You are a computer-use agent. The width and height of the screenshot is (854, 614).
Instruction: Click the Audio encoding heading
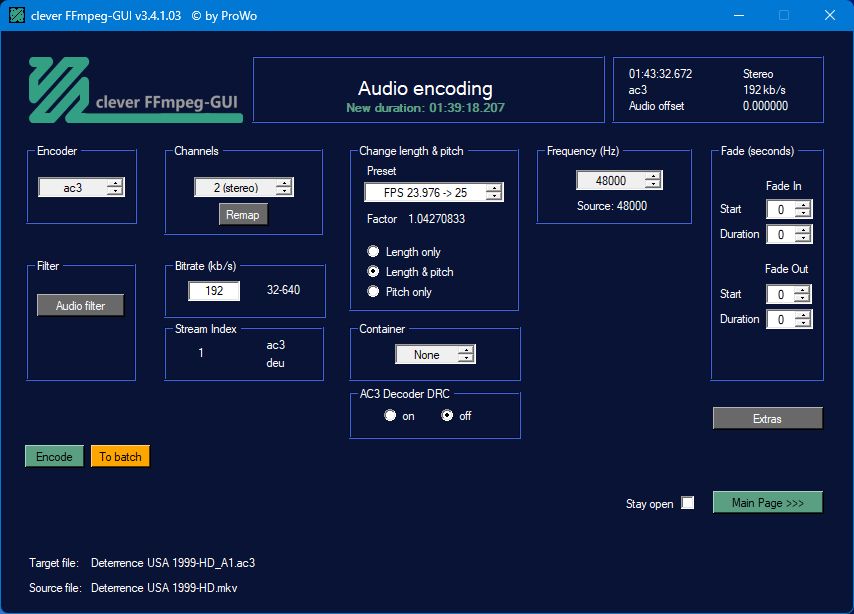[425, 88]
